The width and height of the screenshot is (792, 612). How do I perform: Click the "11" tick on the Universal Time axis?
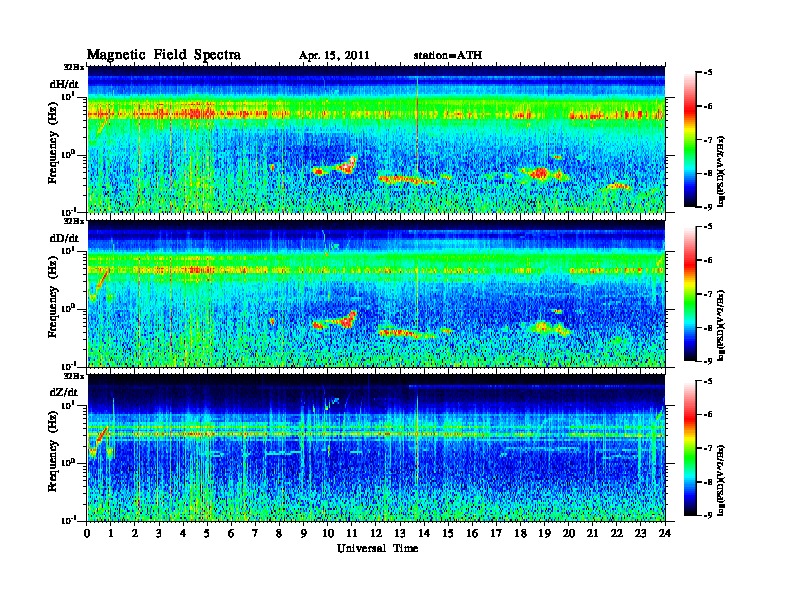[x=352, y=534]
